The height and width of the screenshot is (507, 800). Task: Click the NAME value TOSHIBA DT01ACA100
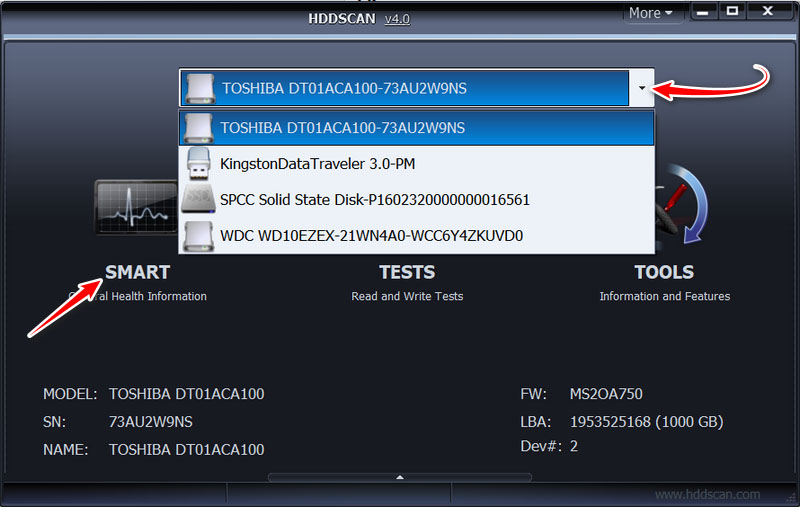(x=186, y=450)
